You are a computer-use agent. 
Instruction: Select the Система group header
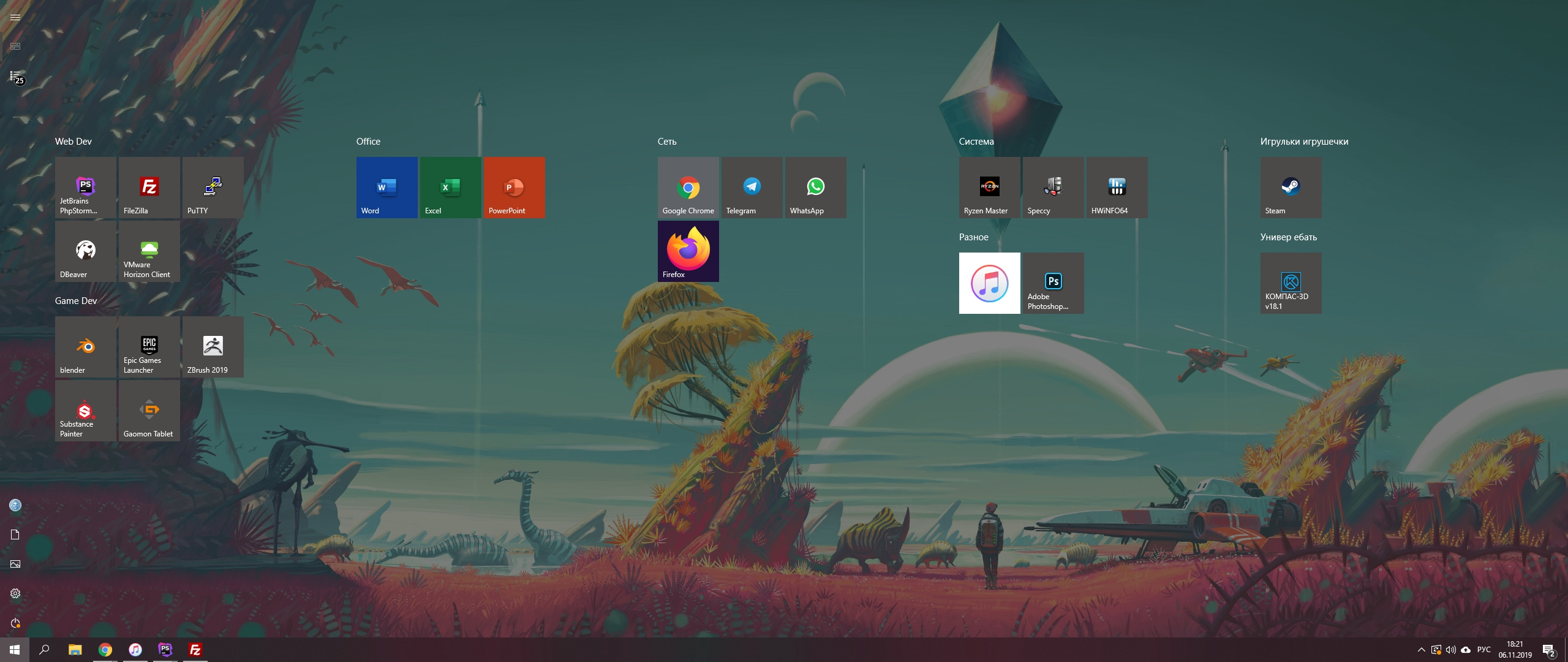click(x=976, y=142)
